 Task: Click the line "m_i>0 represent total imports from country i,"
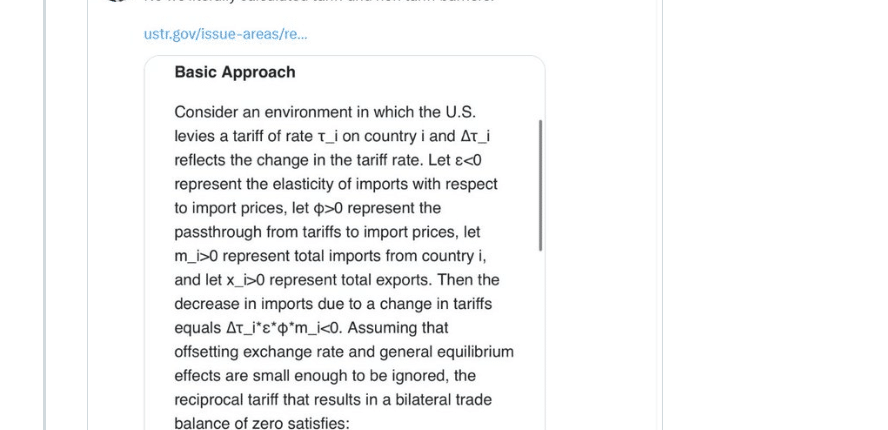click(x=330, y=256)
